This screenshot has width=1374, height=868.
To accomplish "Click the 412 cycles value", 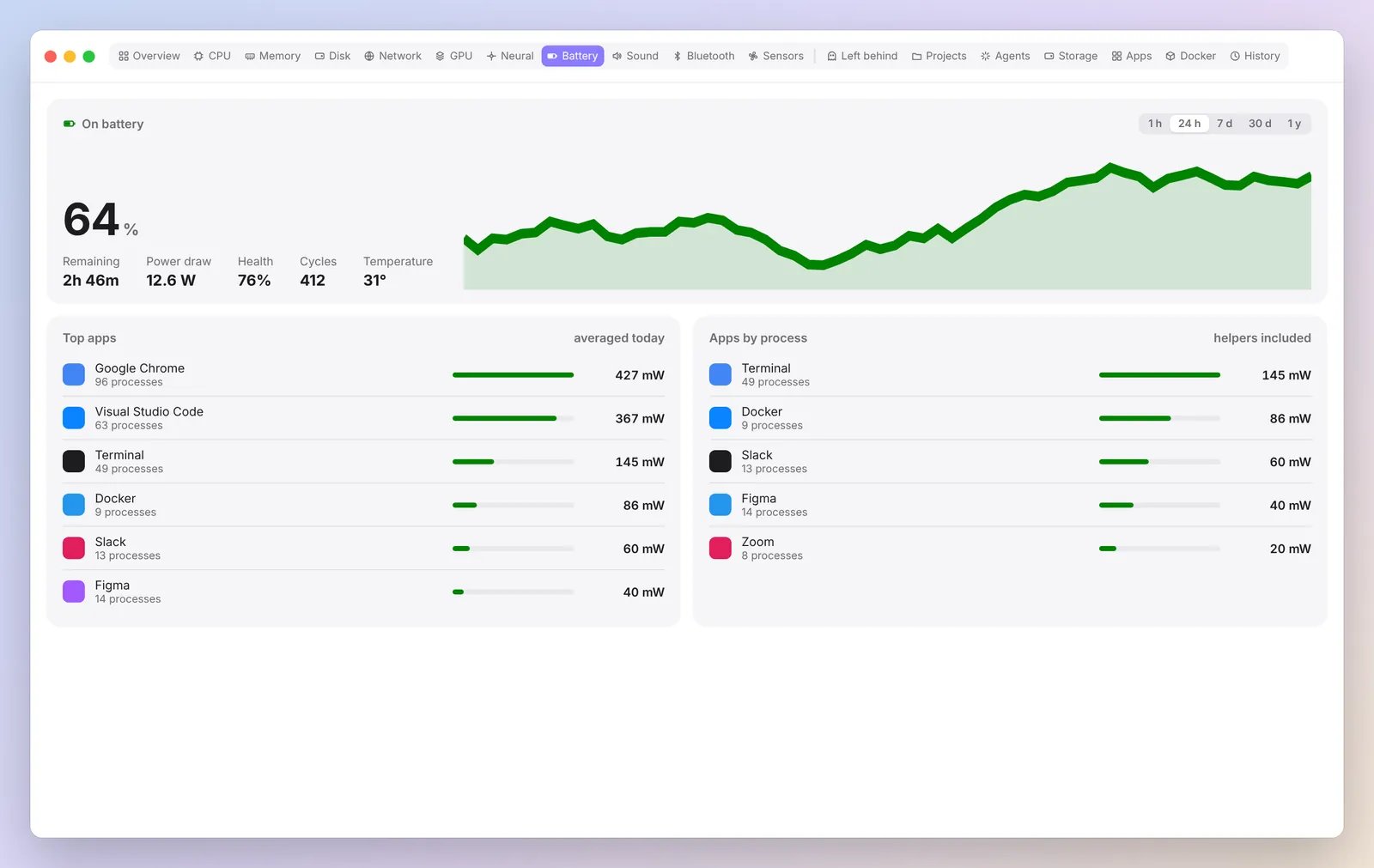I will tap(313, 281).
